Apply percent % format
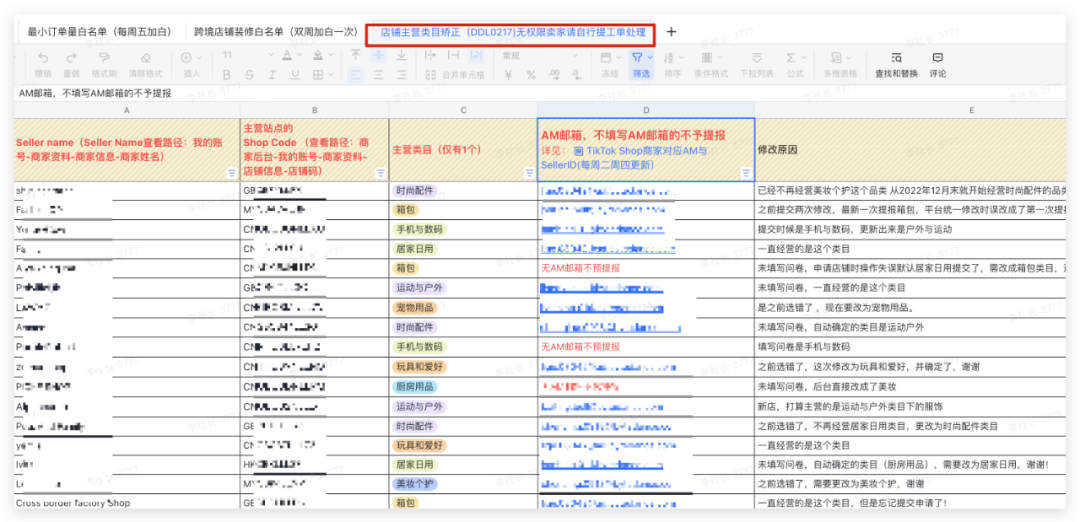Screen dimensions: 1080x522 point(531,75)
